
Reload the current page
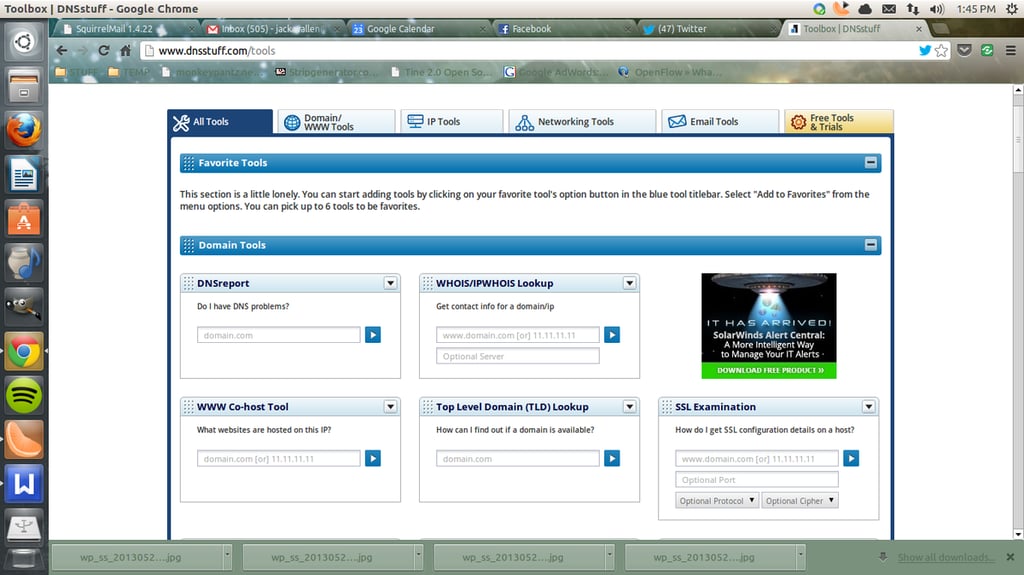[104, 50]
